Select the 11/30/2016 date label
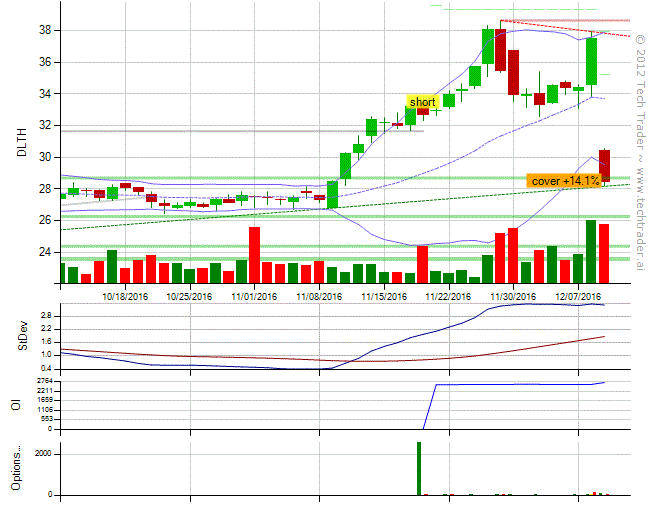Screen dimensions: 657x514 pos(514,296)
